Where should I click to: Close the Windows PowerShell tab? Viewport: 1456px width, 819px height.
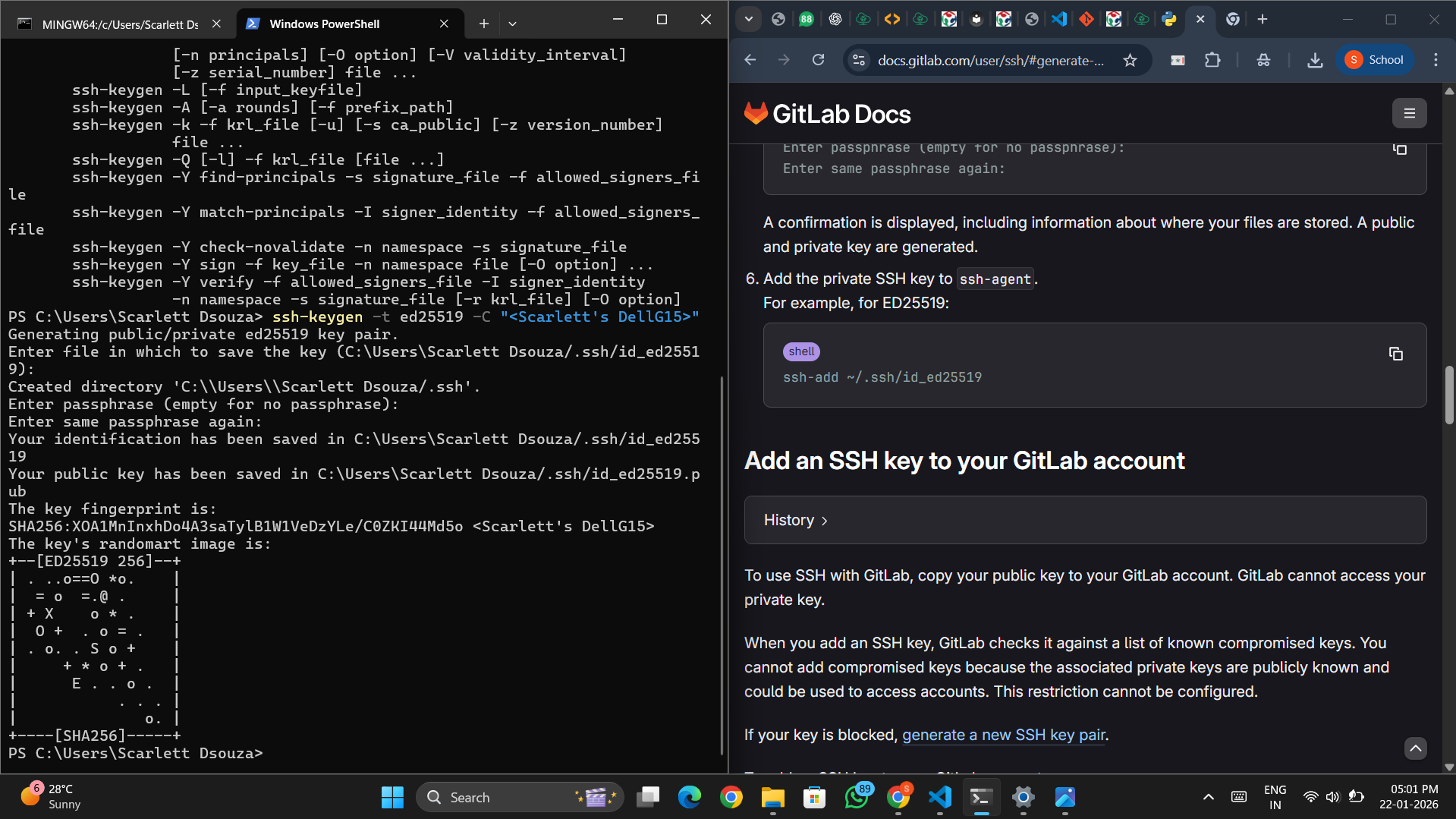click(x=444, y=24)
